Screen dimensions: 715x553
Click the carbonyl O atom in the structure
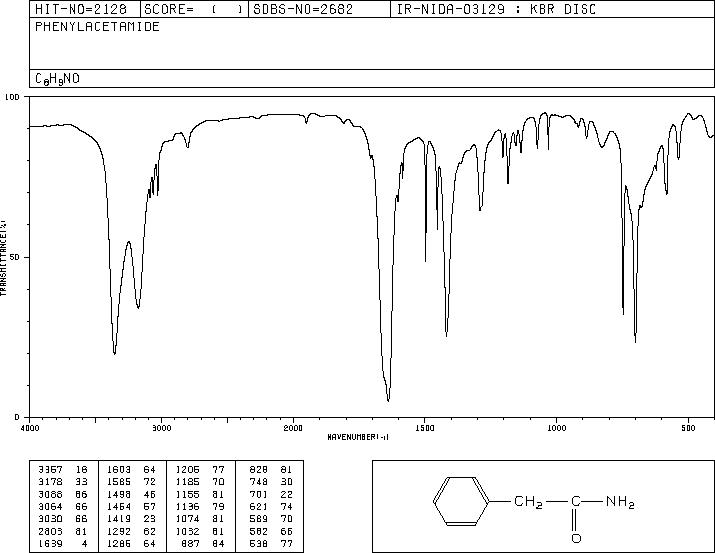(576, 538)
